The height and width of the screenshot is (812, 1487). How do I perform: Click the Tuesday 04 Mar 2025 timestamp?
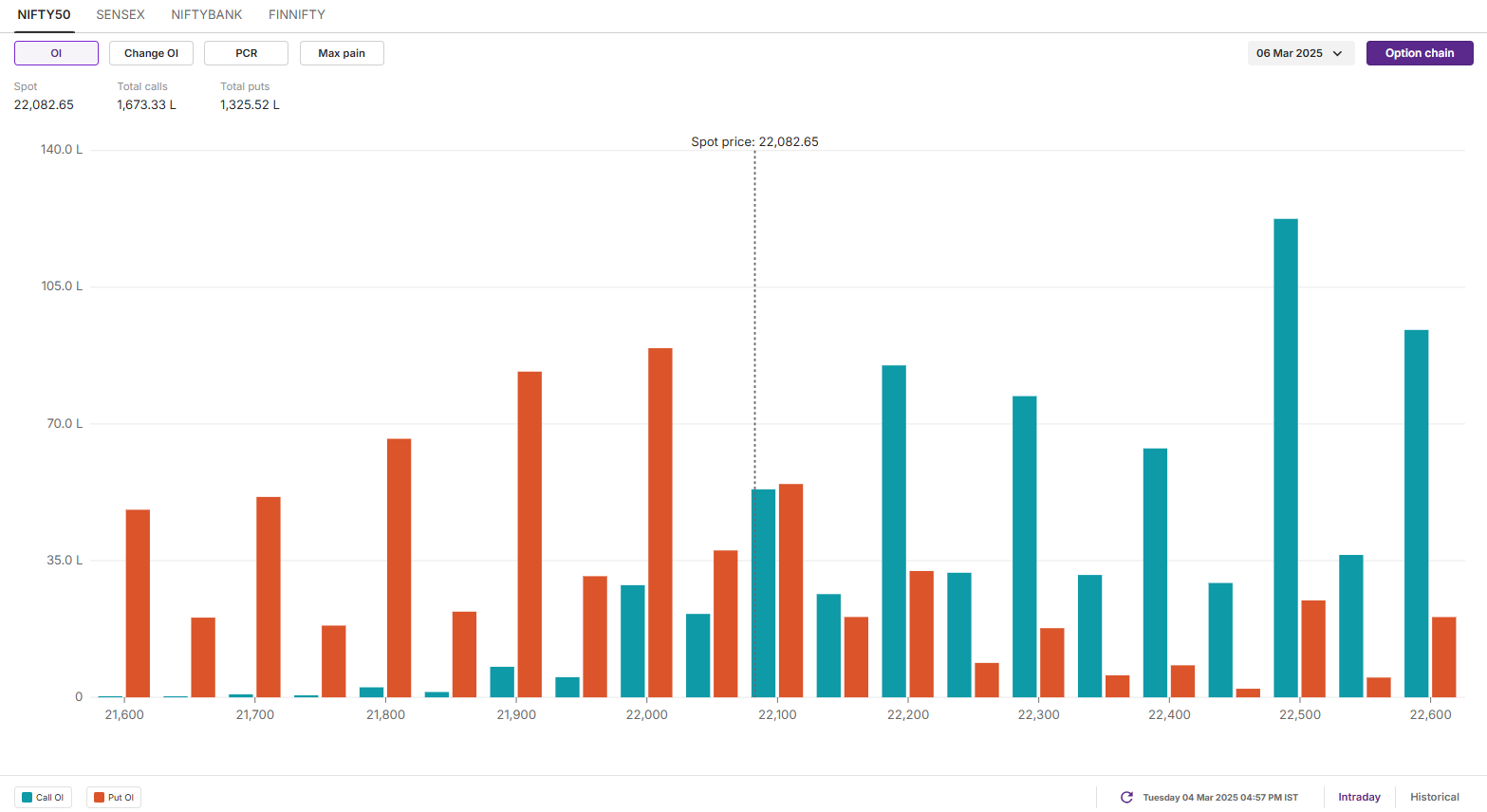tap(1220, 798)
